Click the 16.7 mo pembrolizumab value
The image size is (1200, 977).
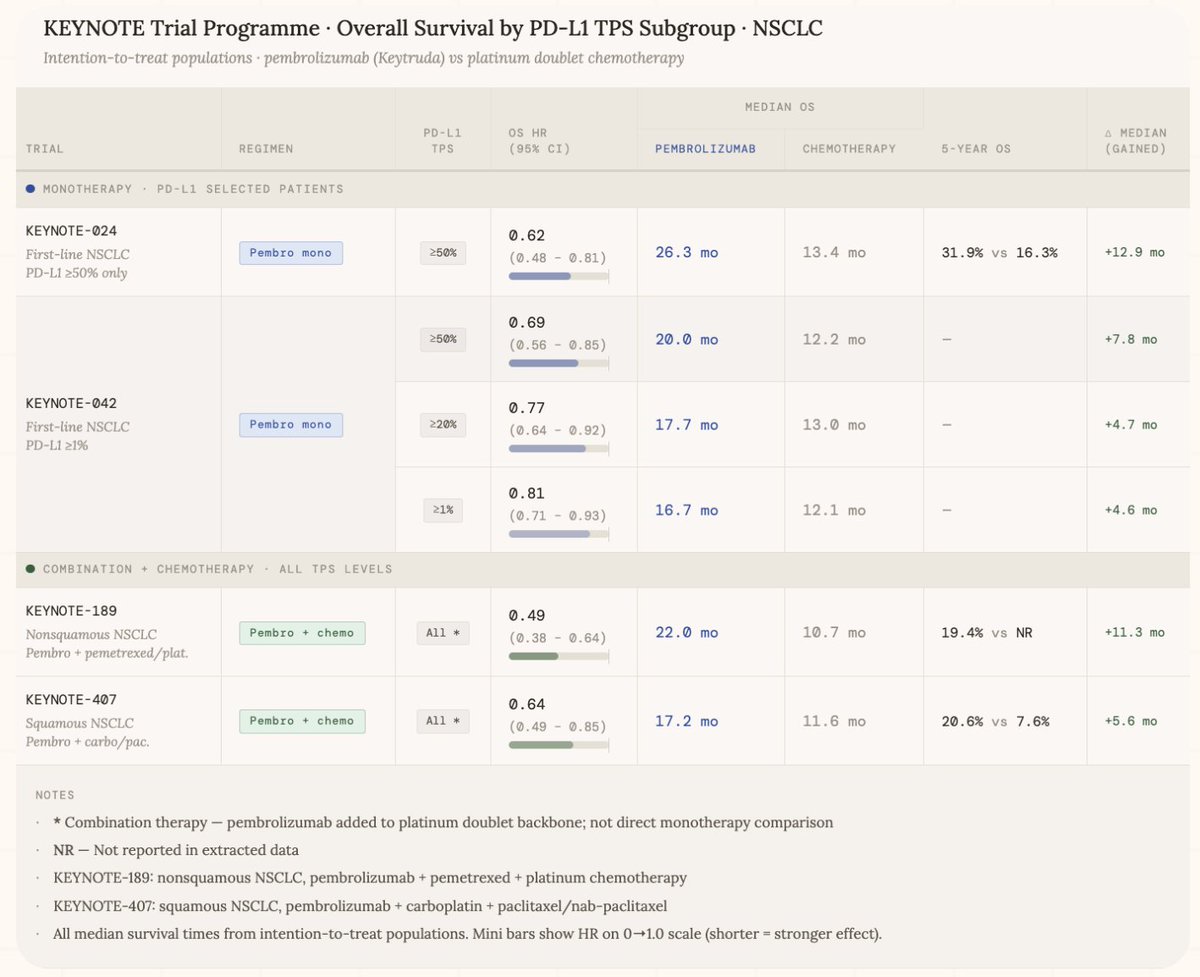(x=686, y=510)
